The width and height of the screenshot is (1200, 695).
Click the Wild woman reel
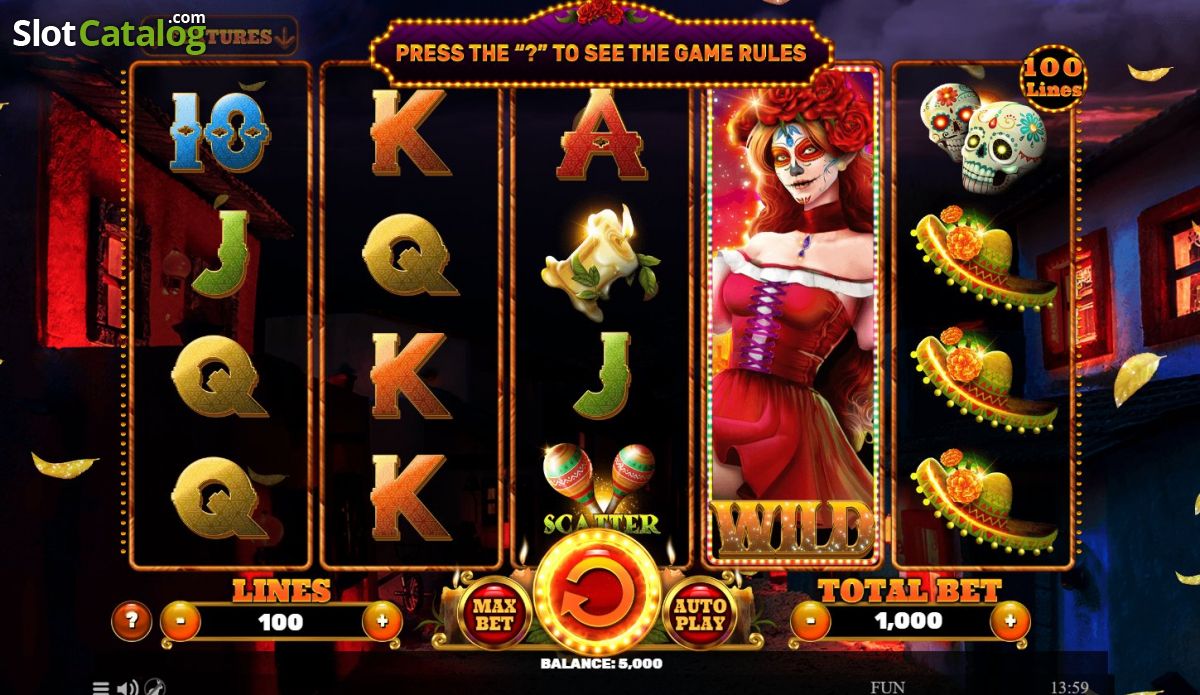tap(792, 315)
